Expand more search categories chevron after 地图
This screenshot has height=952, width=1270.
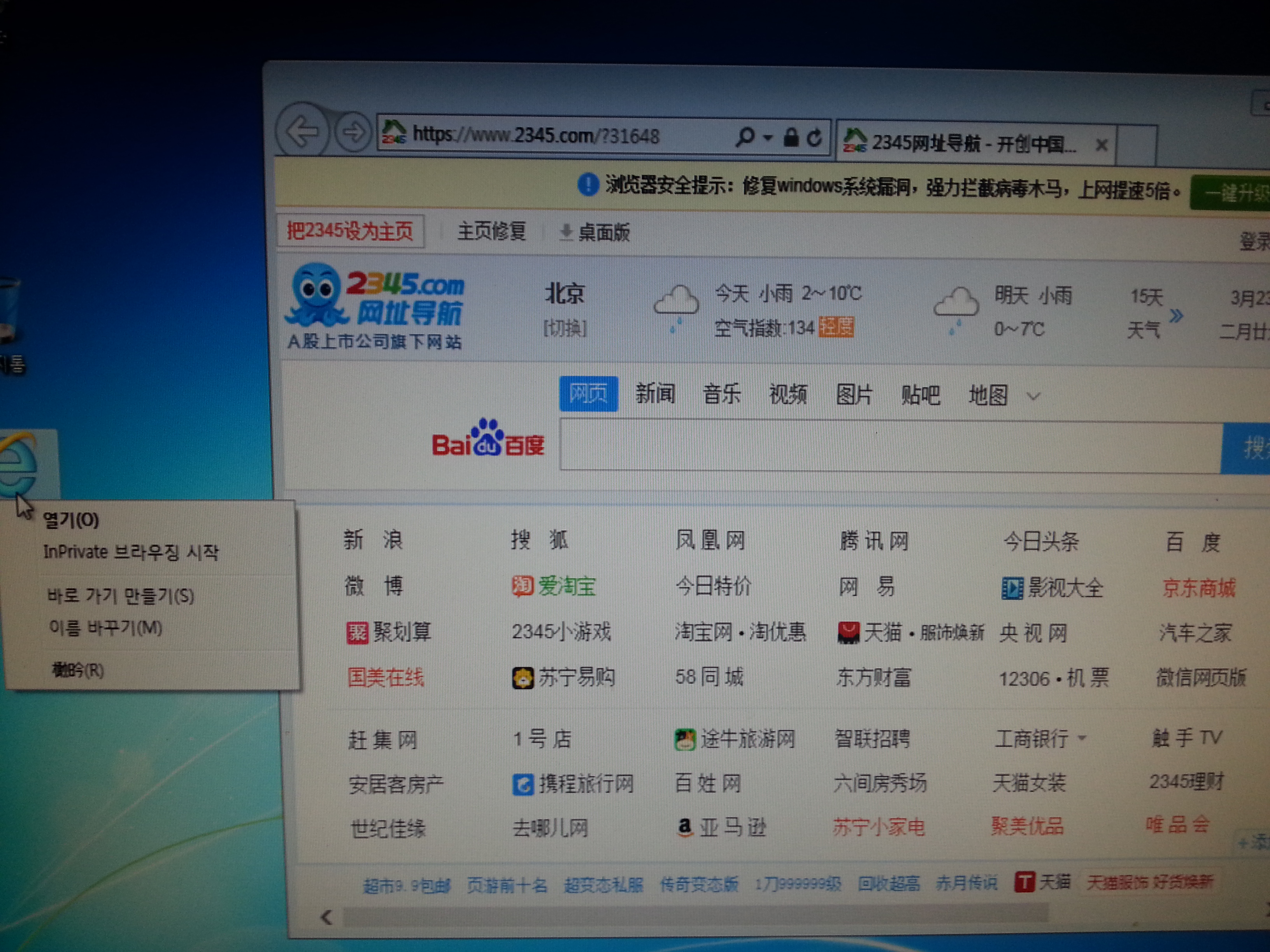1033,397
